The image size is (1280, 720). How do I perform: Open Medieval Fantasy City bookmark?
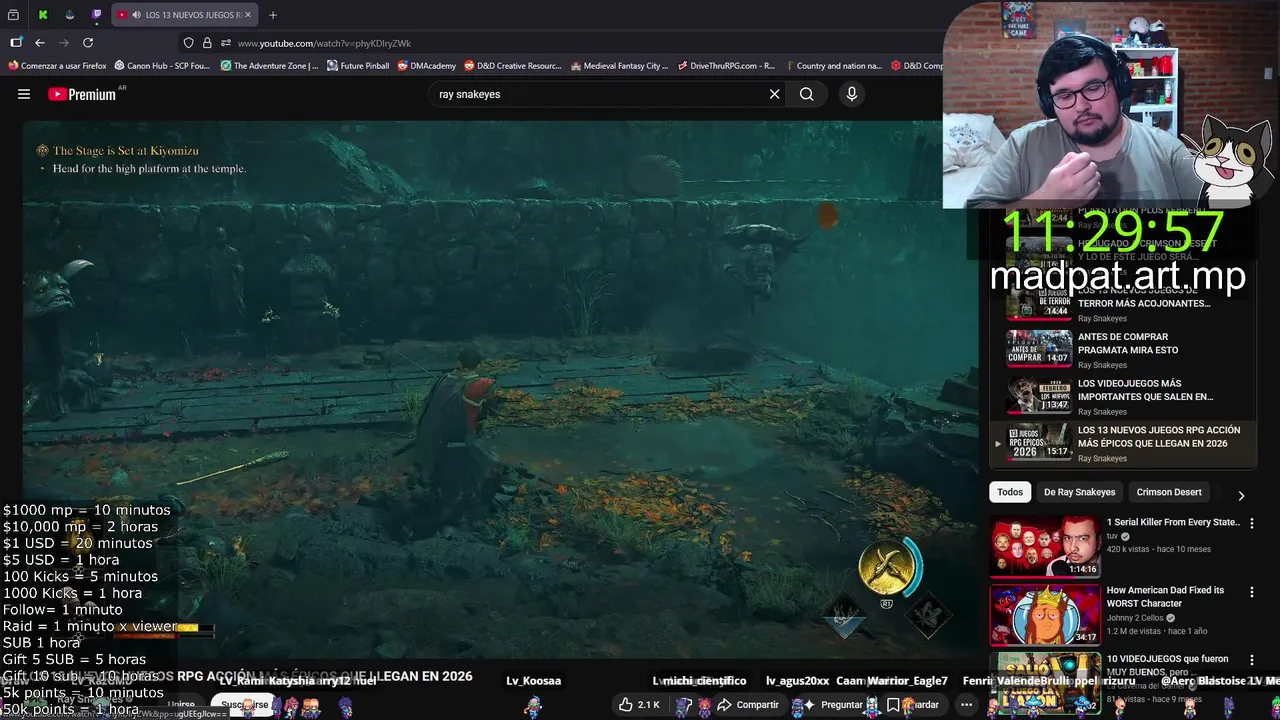(x=619, y=66)
